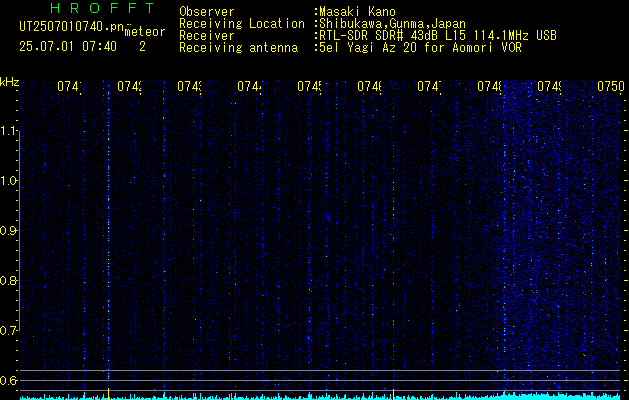Select the observer name Masaki Kano
629x400 pixels.
click(x=357, y=12)
